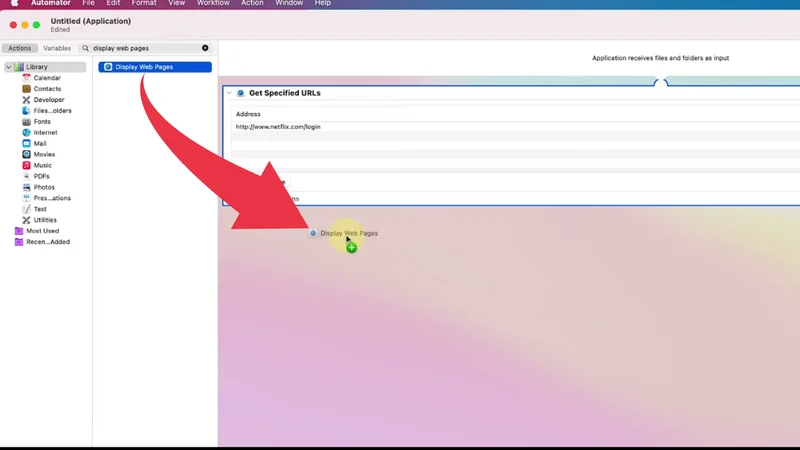This screenshot has width=800, height=450.
Task: Select the Contacts library icon
Action: point(27,89)
